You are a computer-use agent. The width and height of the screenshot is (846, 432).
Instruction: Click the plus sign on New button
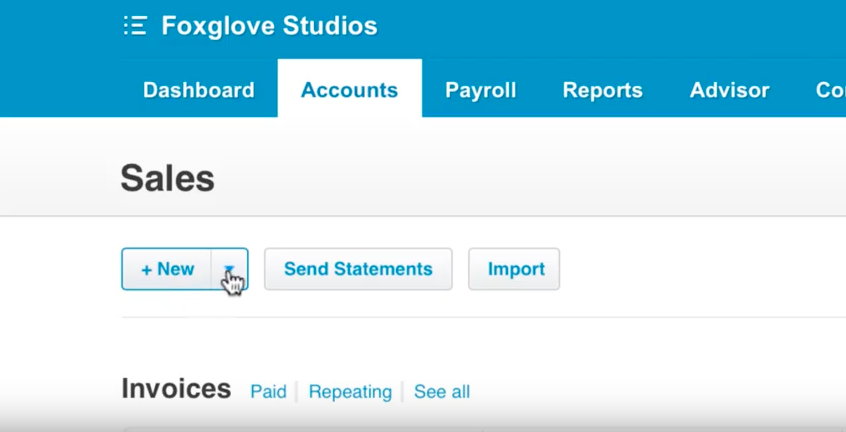[146, 269]
